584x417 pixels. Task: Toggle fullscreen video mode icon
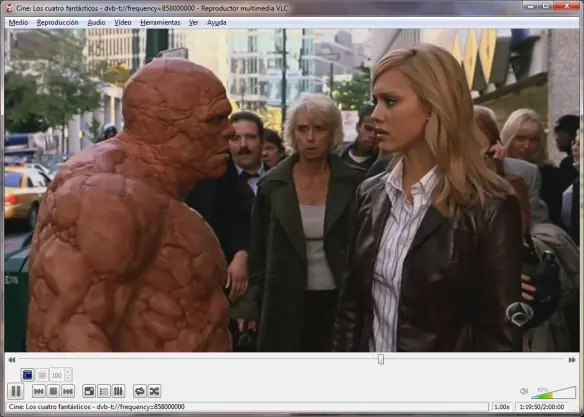pos(89,391)
